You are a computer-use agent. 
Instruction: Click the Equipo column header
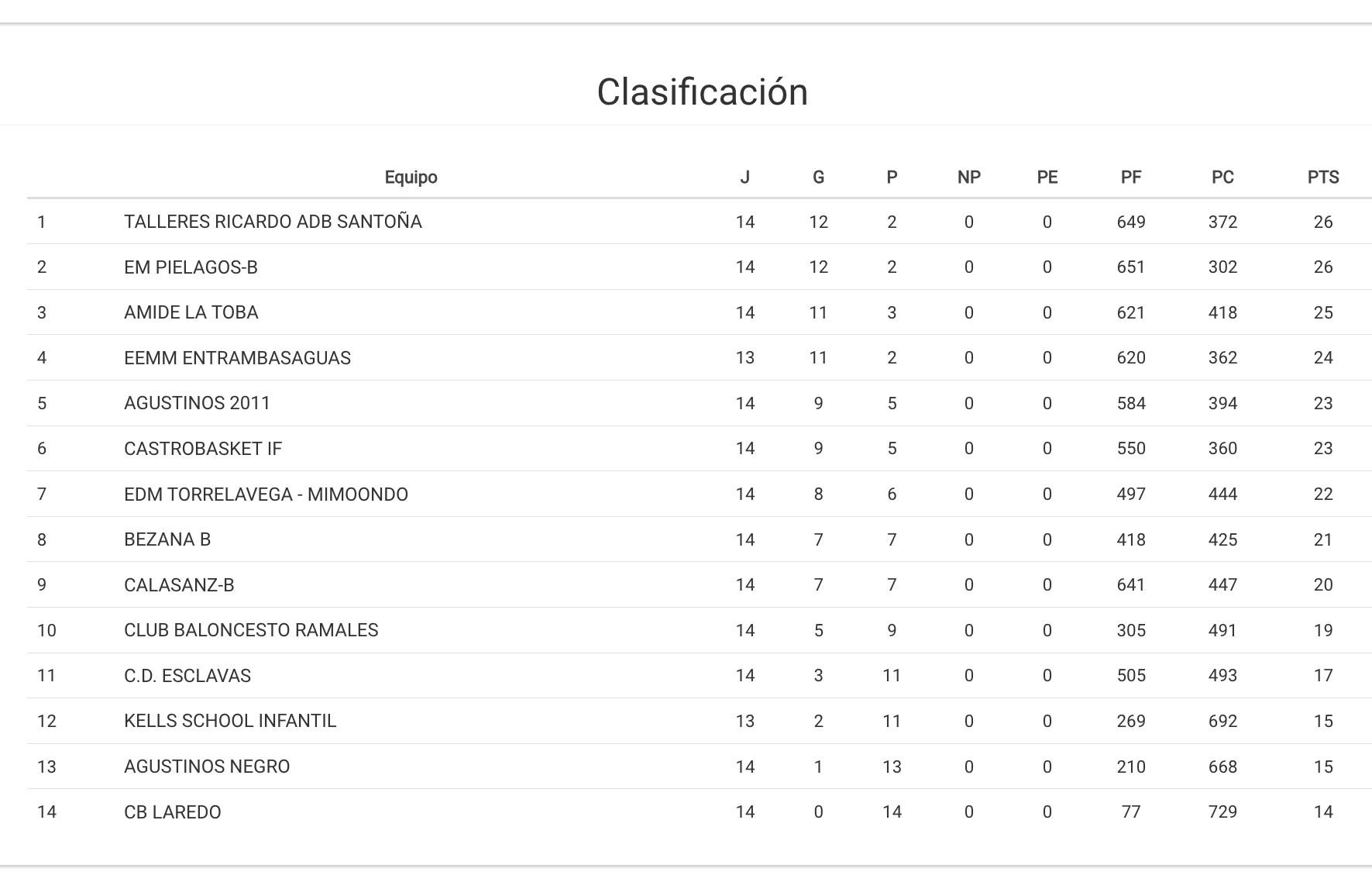[411, 177]
